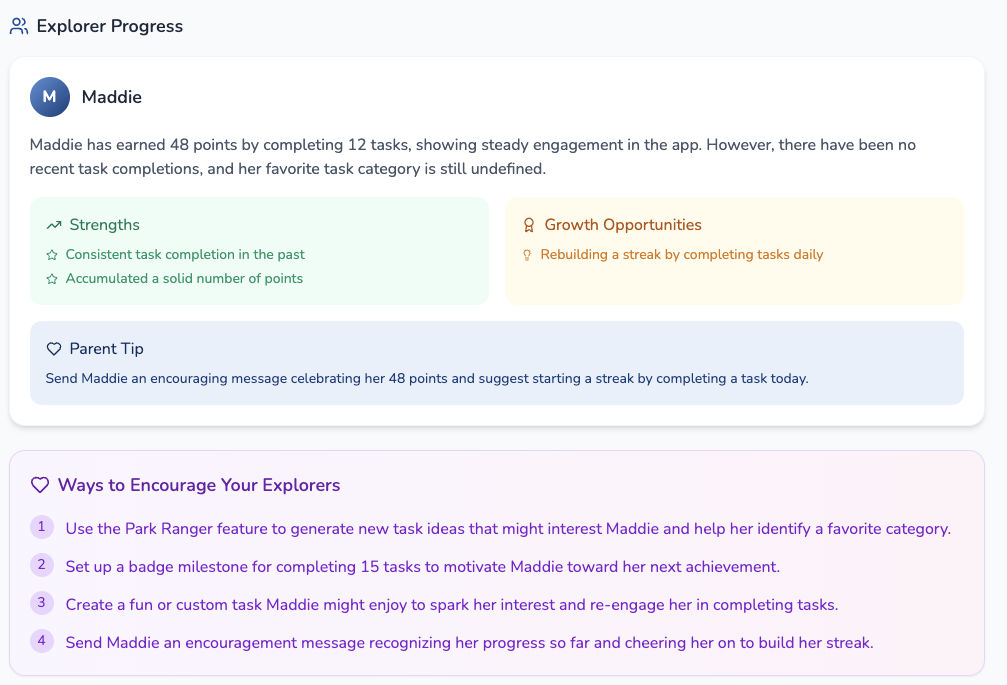Click the Parent Tip heart icon
The width and height of the screenshot is (1007, 685).
click(54, 349)
